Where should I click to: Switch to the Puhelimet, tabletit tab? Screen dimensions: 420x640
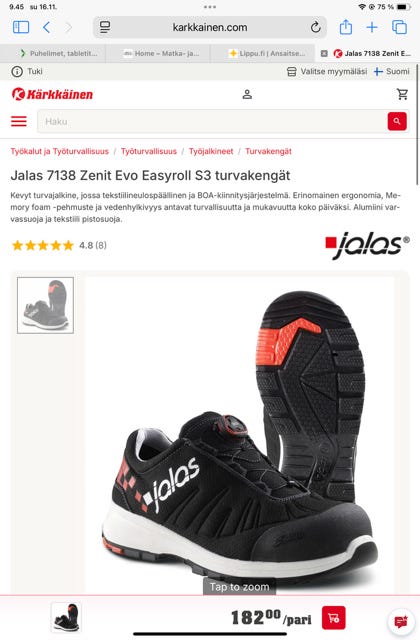[x=59, y=53]
